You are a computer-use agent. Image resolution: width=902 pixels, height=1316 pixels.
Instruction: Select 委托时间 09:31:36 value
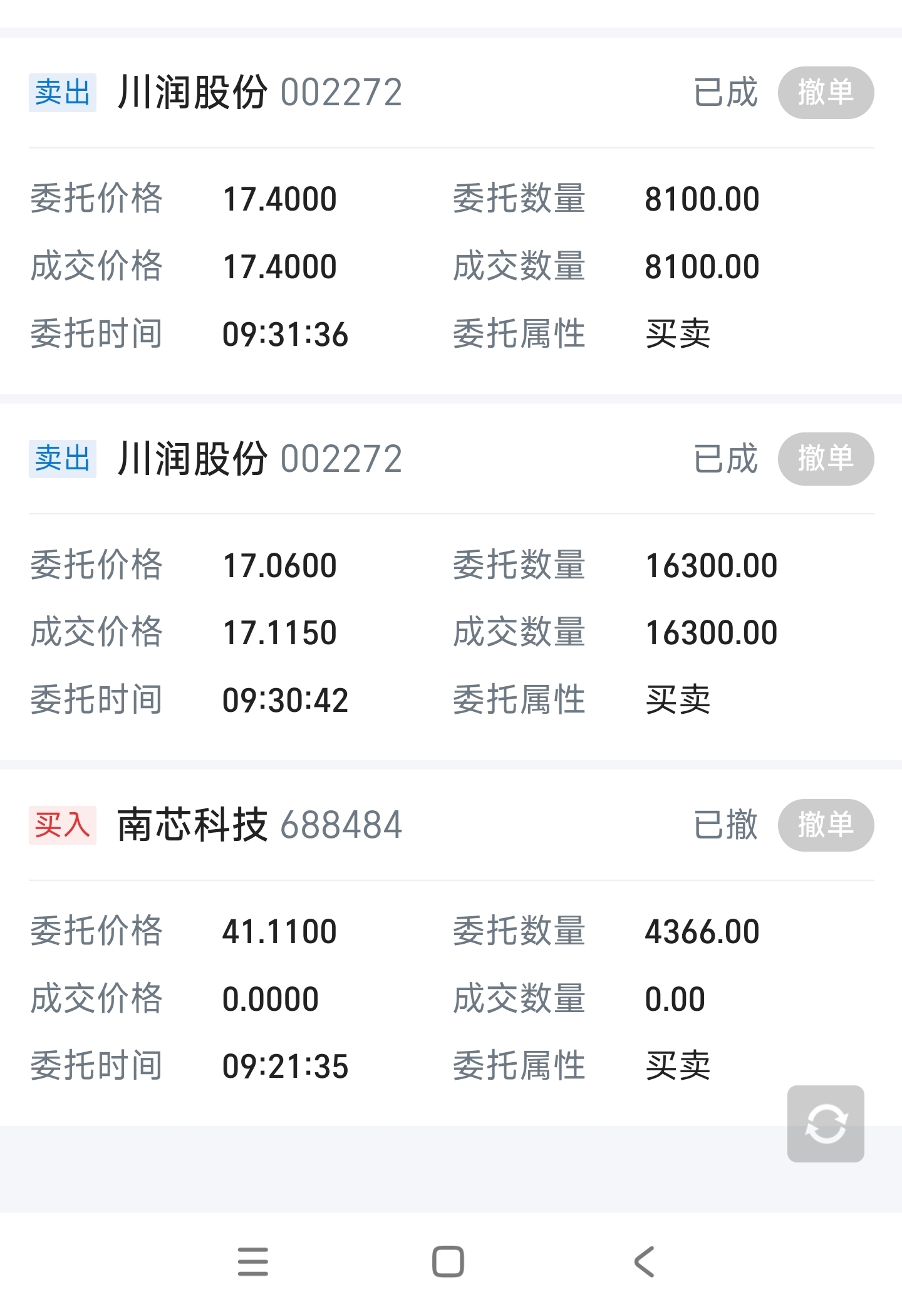click(x=285, y=334)
